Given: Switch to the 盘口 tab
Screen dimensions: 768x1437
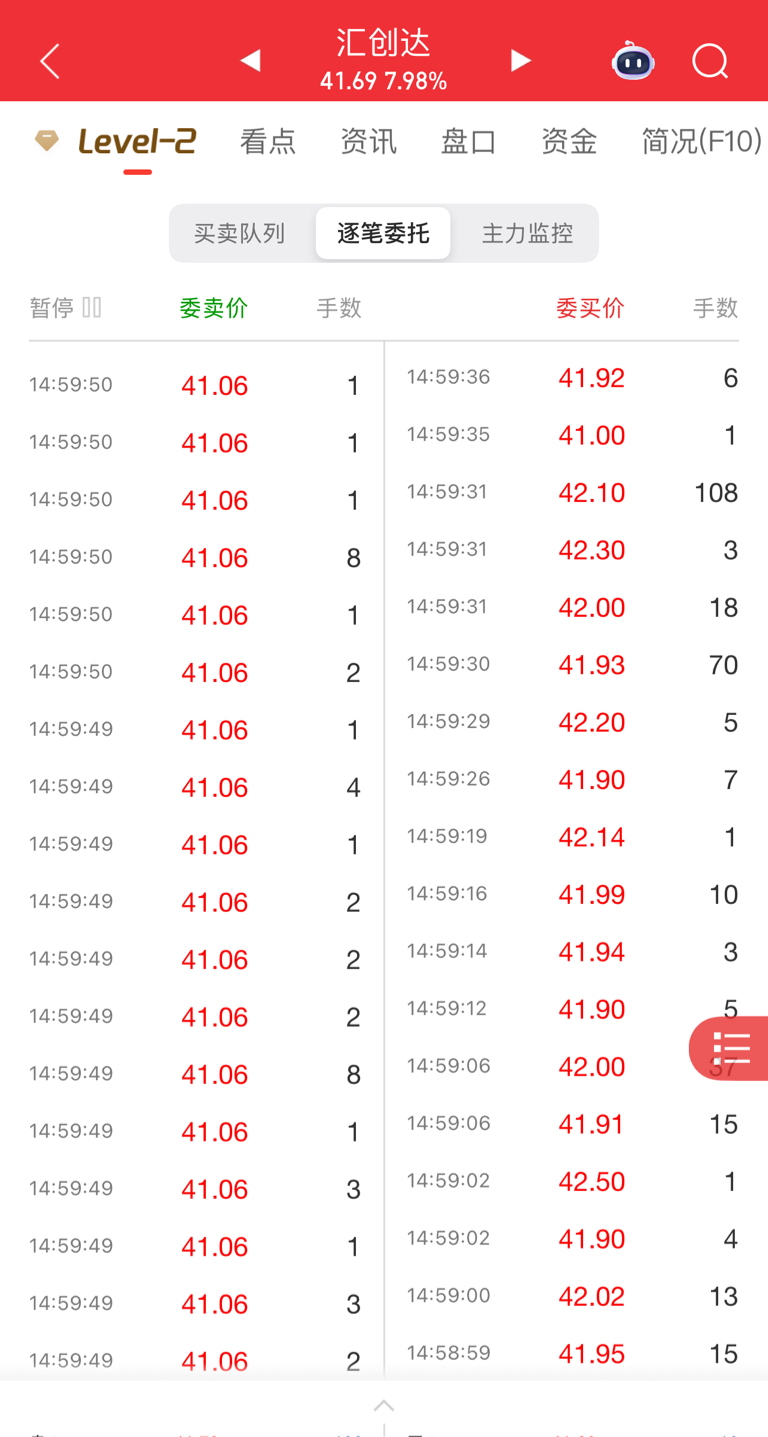Looking at the screenshot, I should point(468,142).
